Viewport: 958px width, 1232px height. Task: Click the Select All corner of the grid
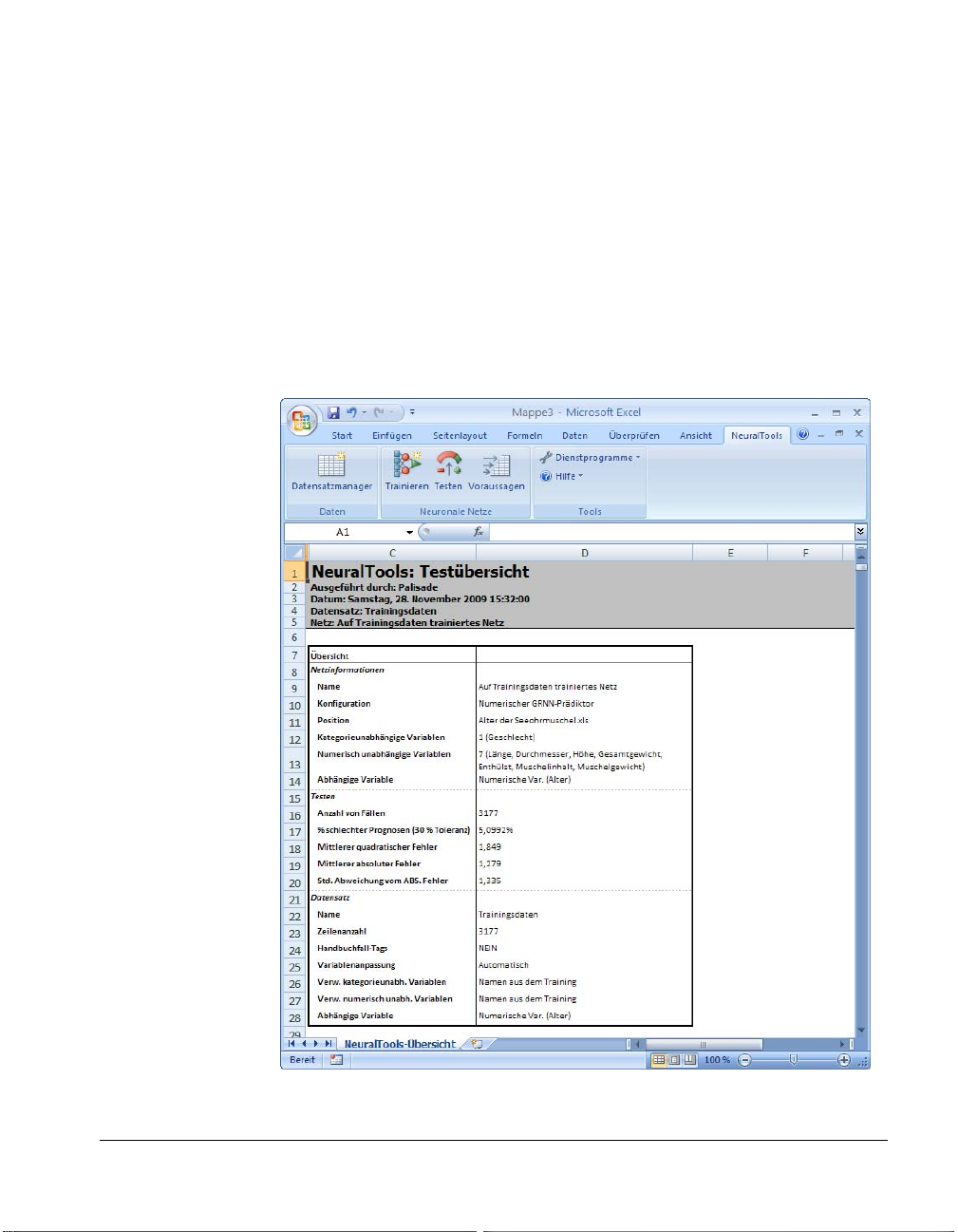pyautogui.click(x=294, y=553)
